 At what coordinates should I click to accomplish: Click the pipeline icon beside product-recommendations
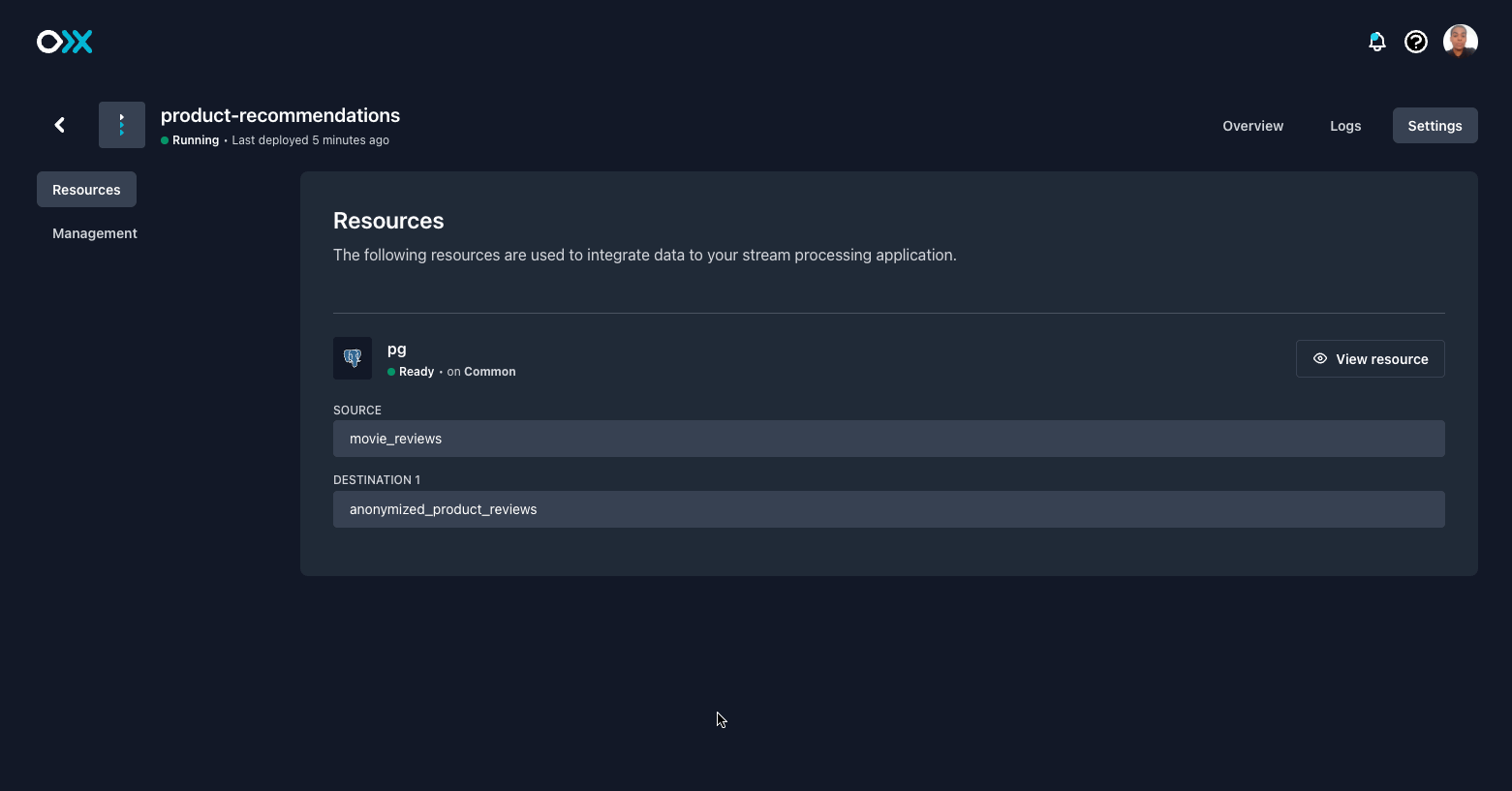click(x=122, y=124)
